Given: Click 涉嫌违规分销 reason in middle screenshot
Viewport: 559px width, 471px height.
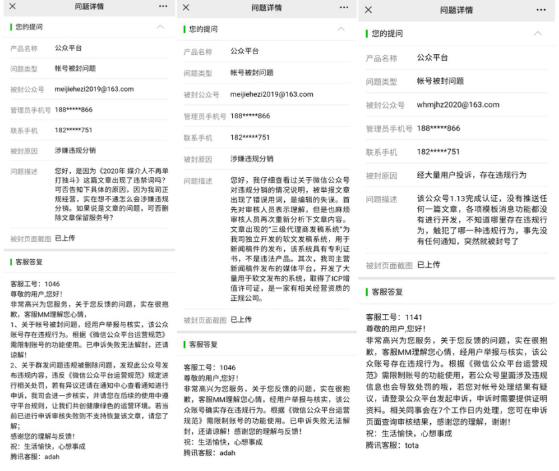Looking at the screenshot, I should [252, 159].
